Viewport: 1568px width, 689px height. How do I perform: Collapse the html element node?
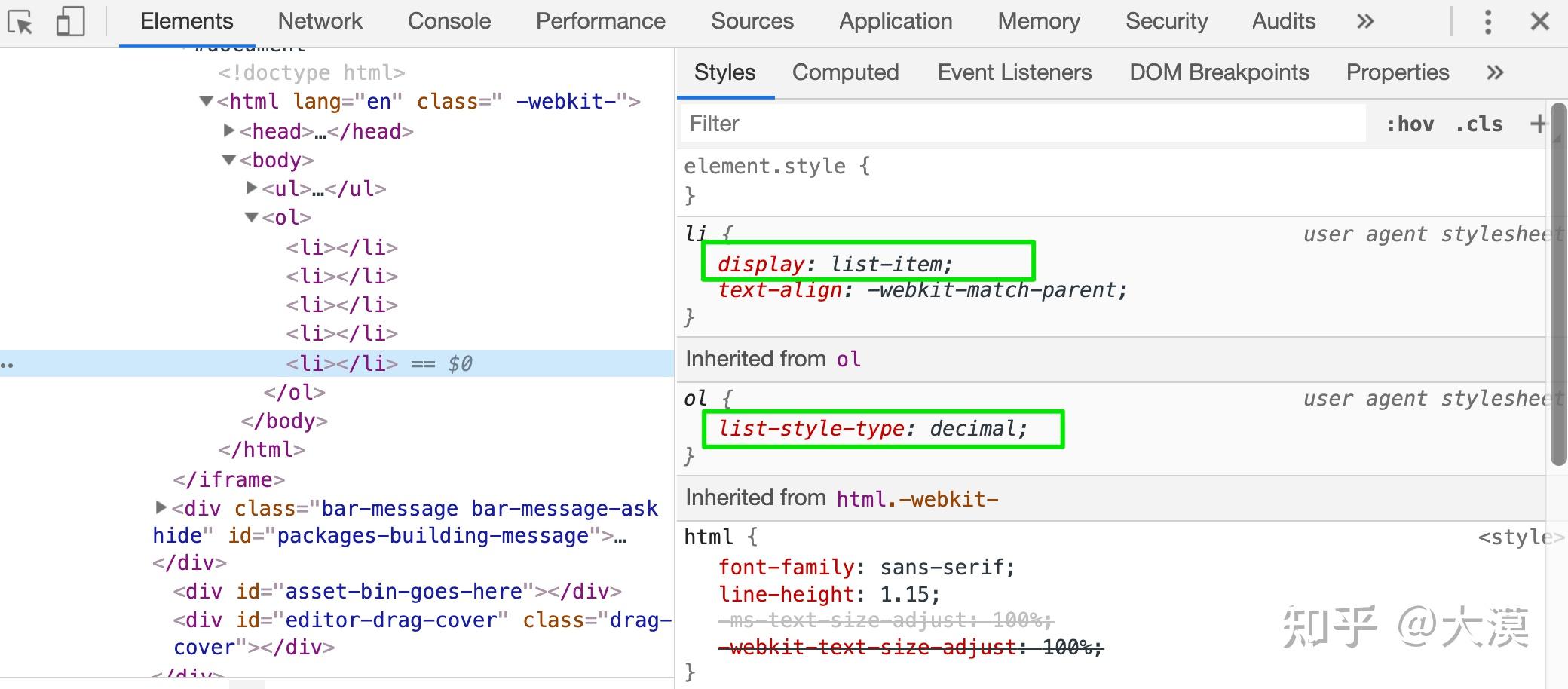pos(206,101)
